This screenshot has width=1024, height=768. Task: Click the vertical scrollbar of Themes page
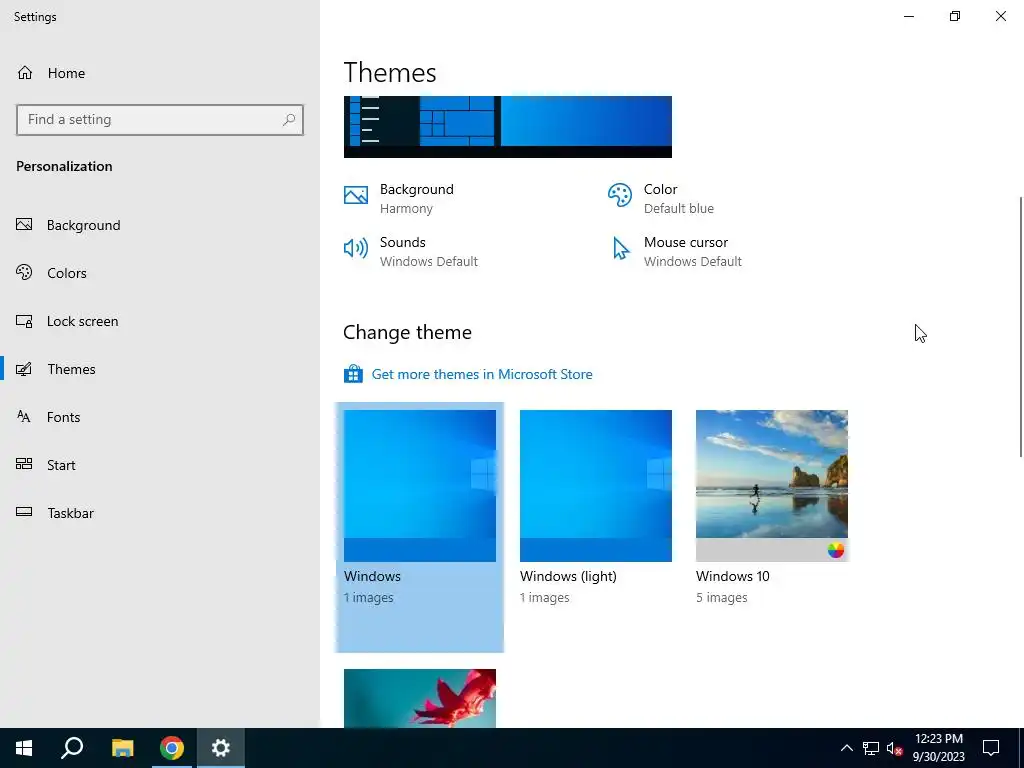click(x=1021, y=327)
